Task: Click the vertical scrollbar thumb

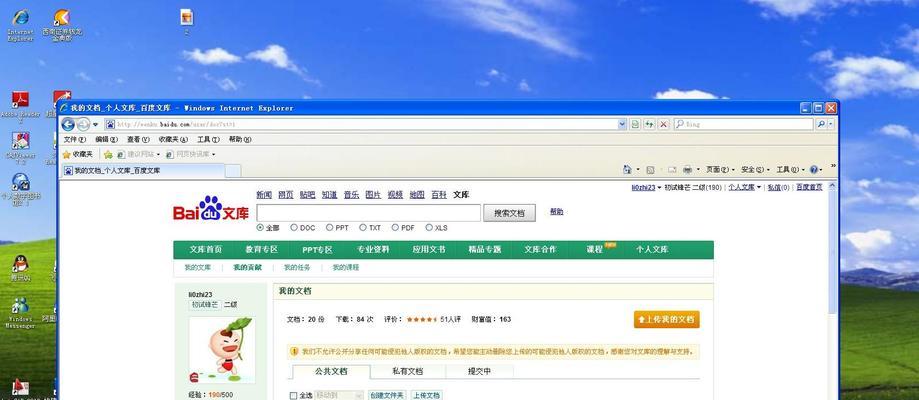Action: click(832, 252)
